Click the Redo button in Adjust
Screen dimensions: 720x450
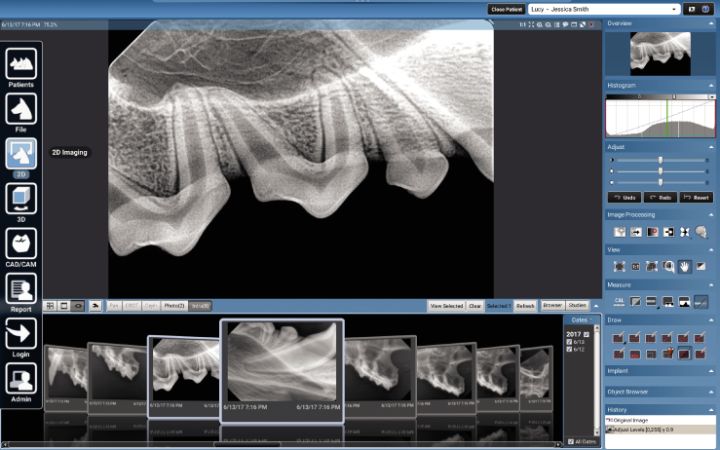click(660, 197)
